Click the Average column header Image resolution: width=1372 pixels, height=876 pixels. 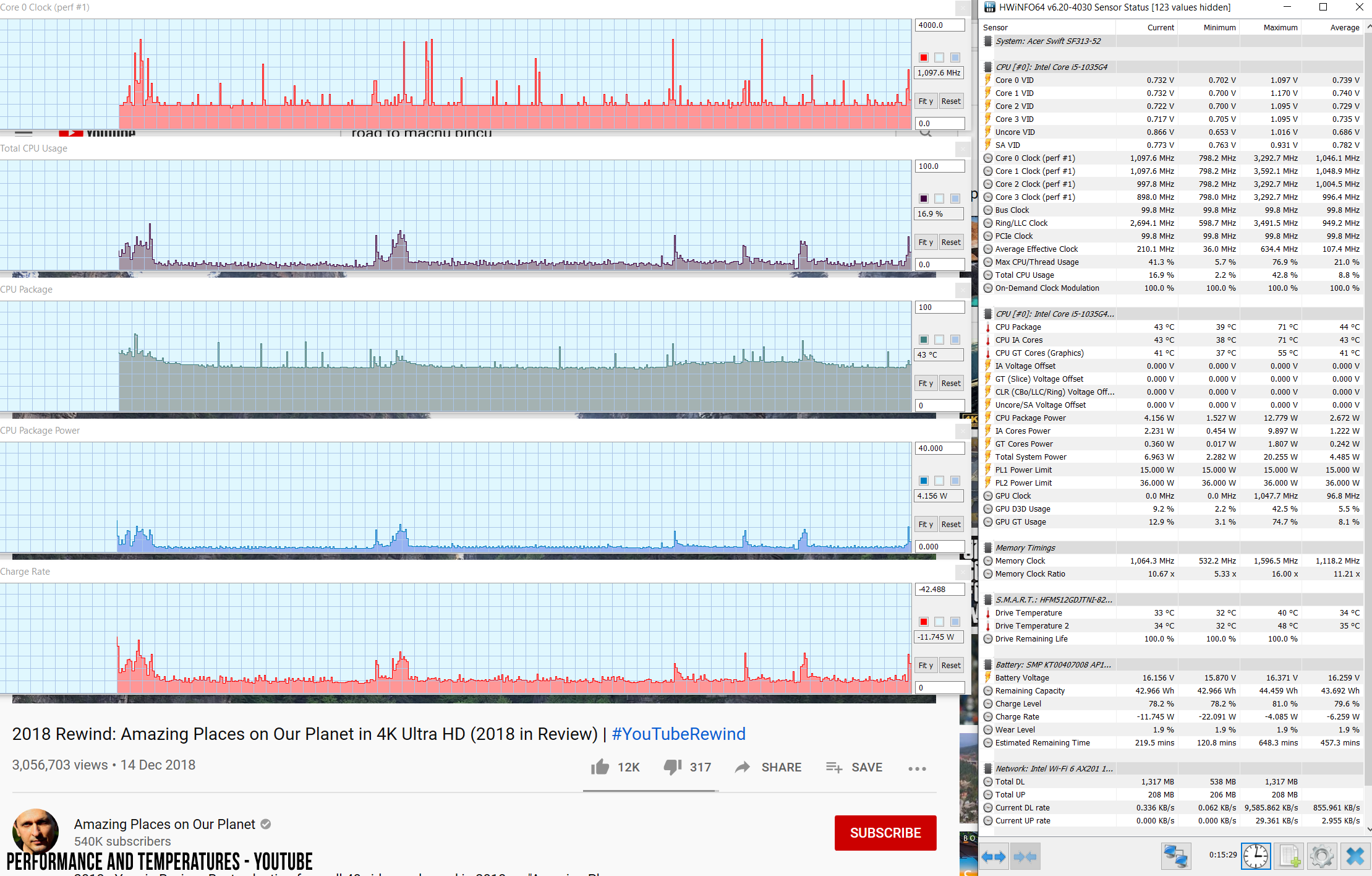pos(1332,27)
